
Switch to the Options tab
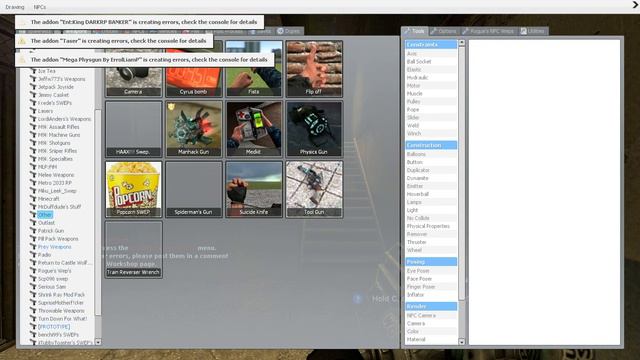click(x=444, y=31)
